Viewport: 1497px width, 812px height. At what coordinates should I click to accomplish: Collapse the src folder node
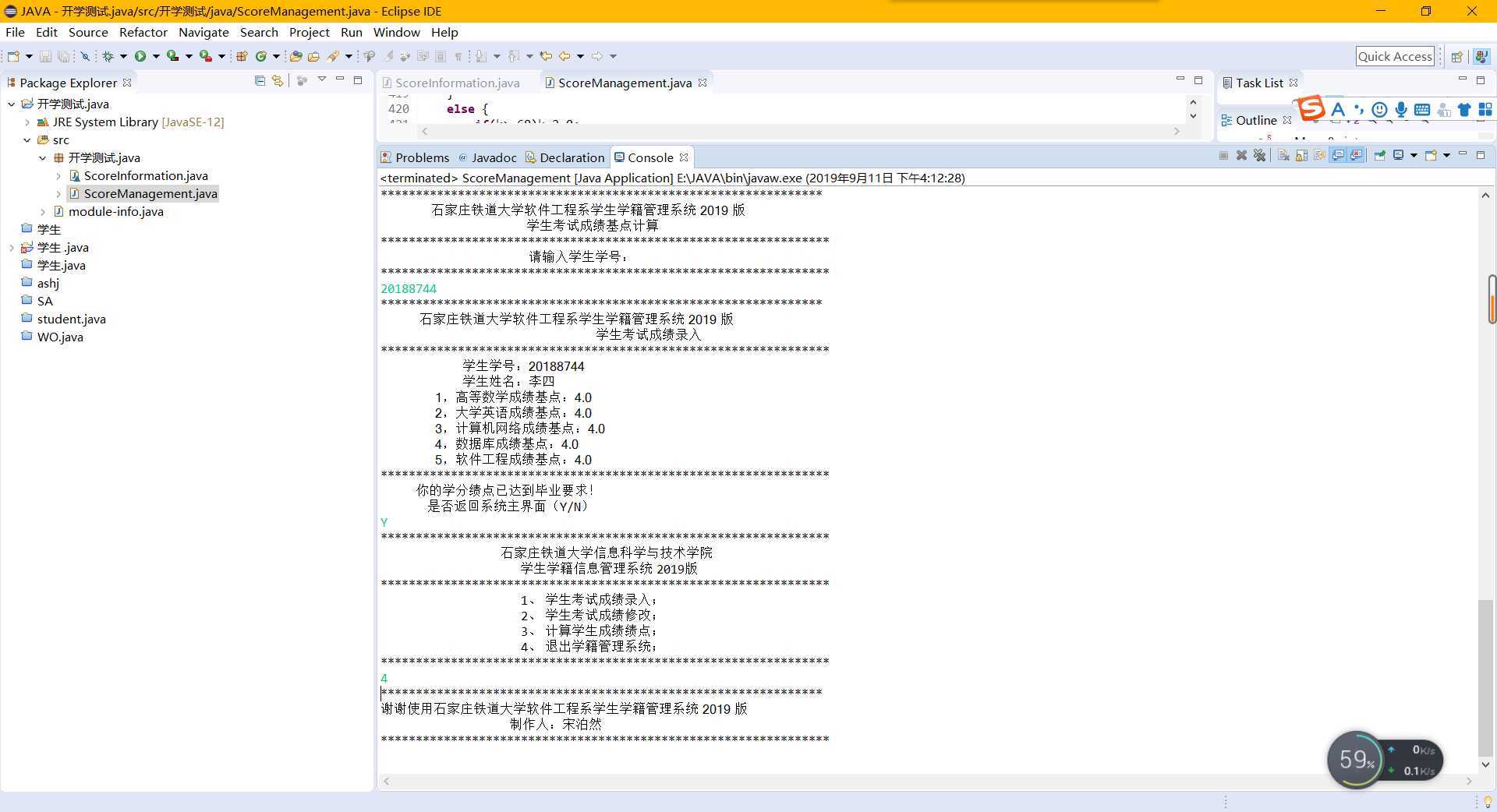pyautogui.click(x=27, y=139)
